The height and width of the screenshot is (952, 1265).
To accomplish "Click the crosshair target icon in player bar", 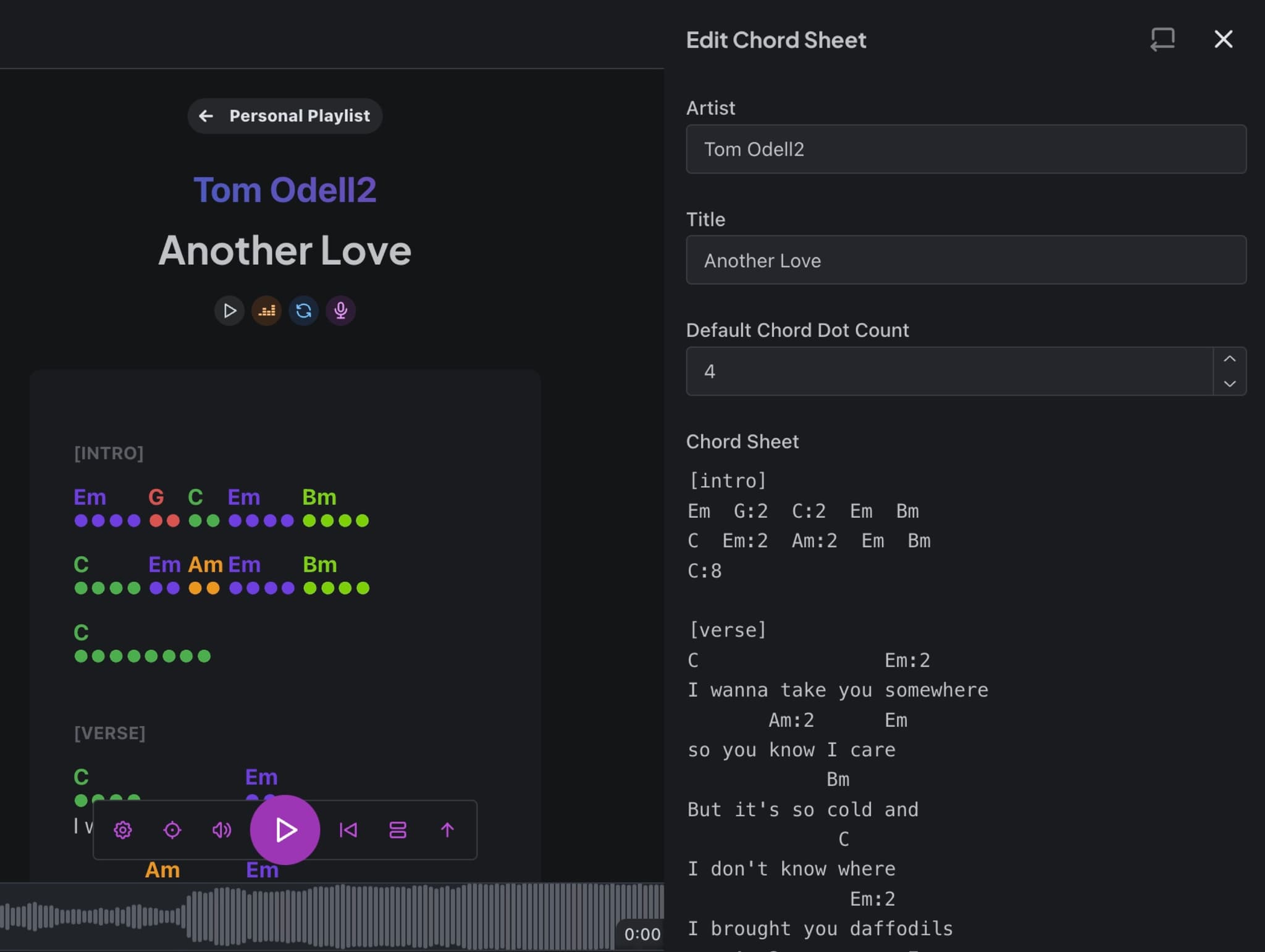I will (x=172, y=830).
